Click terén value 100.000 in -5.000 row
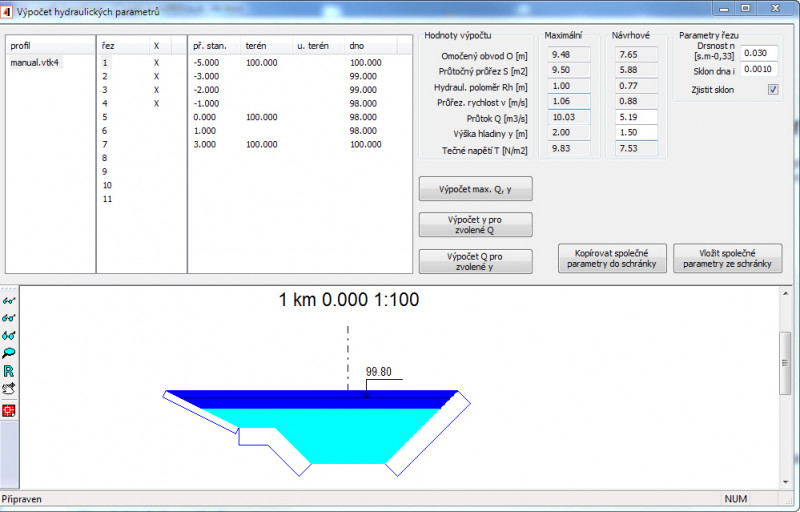The image size is (800, 512). tap(262, 63)
